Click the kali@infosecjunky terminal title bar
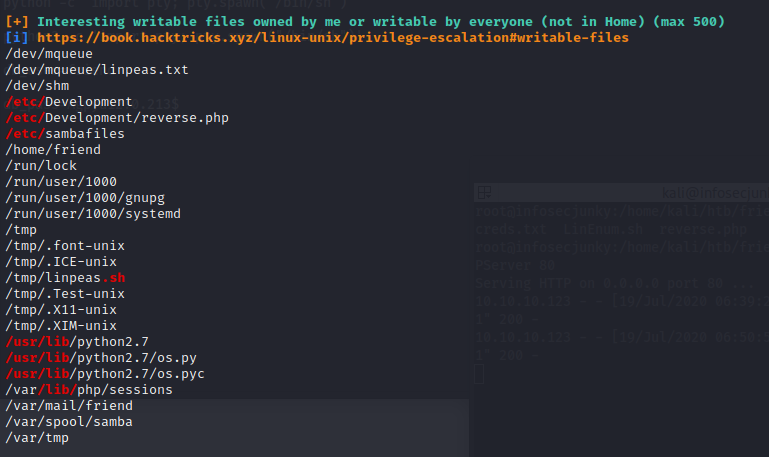The height and width of the screenshot is (457, 769). coord(621,193)
